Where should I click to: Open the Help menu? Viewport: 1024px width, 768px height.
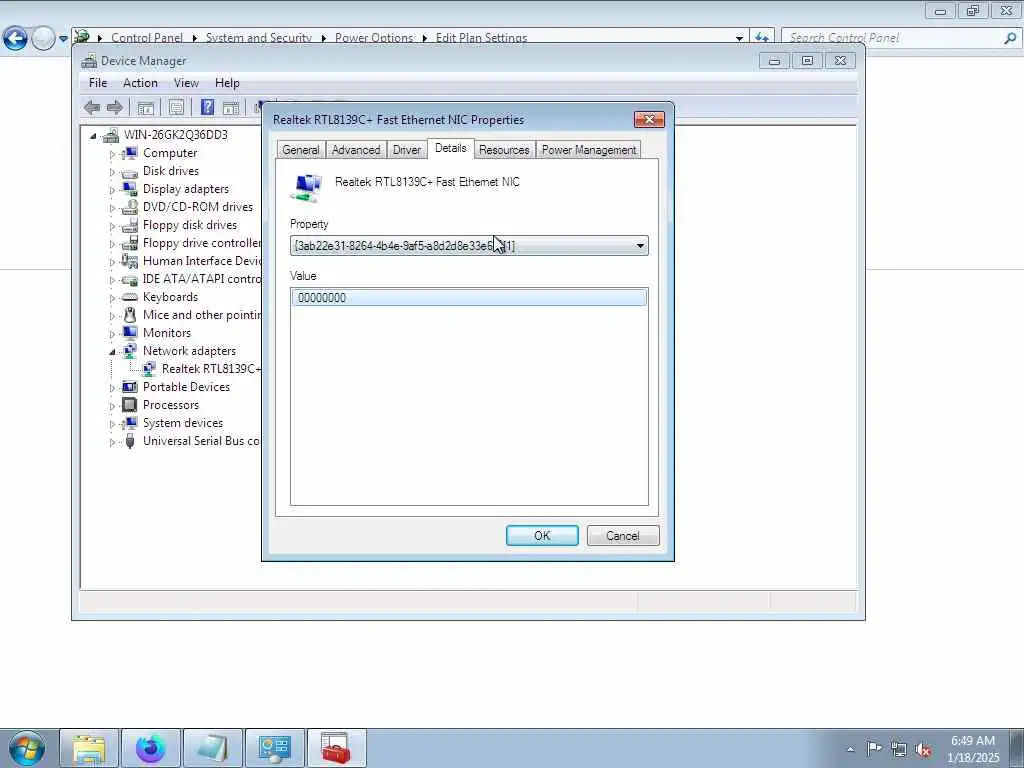pos(227,83)
